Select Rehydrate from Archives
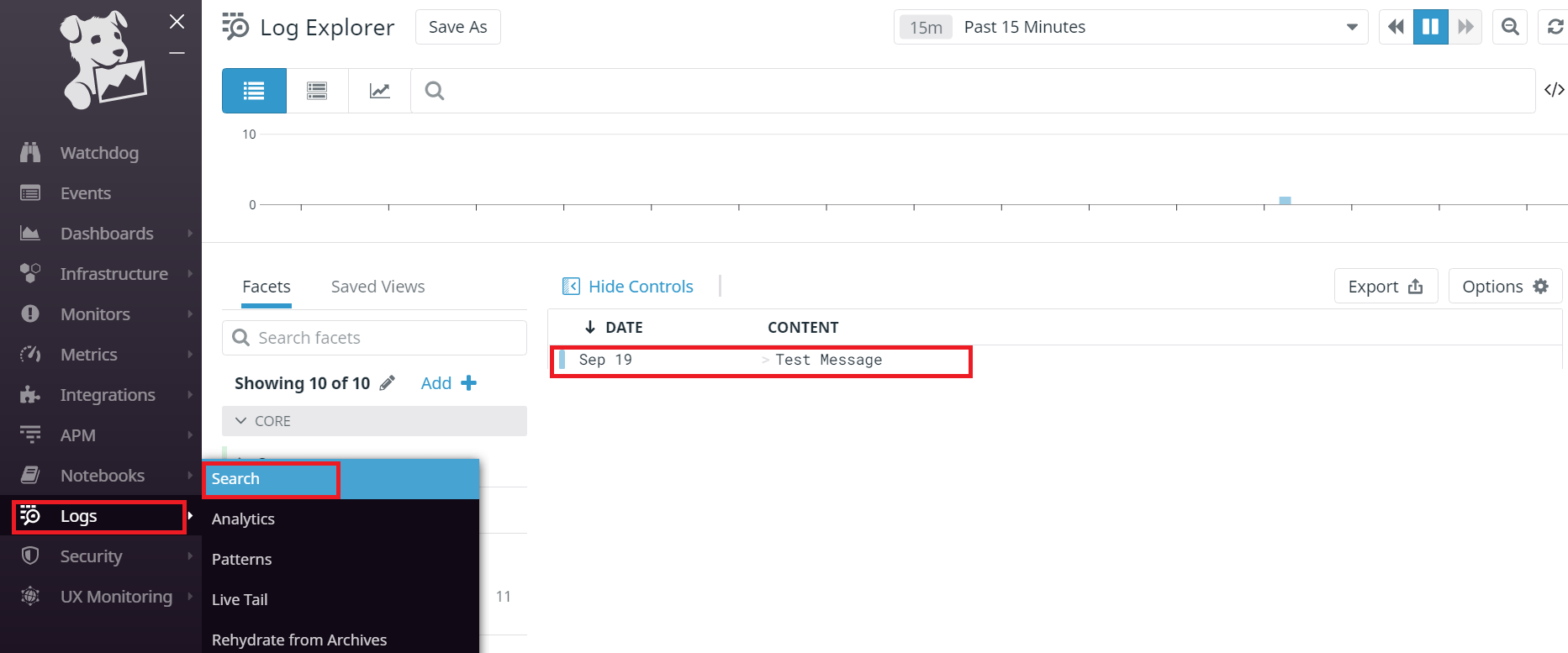The height and width of the screenshot is (653, 1568). pos(341,639)
